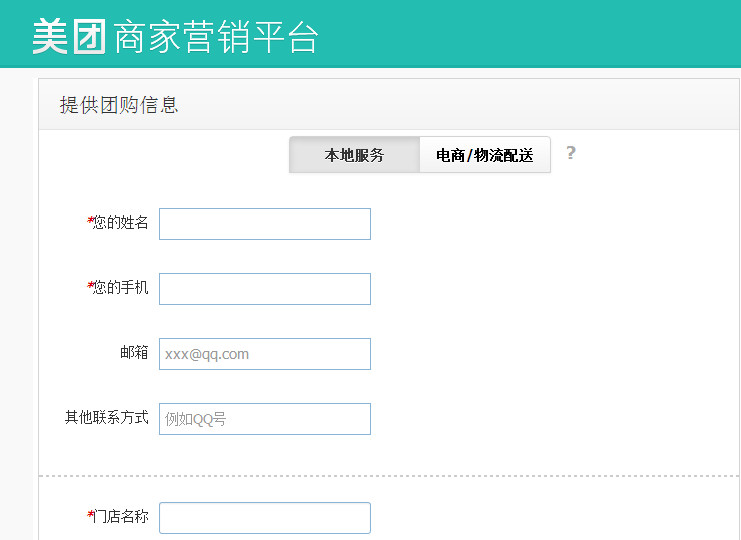
Task: Click the red asterisk beside 门店名称
Action: coord(90,515)
